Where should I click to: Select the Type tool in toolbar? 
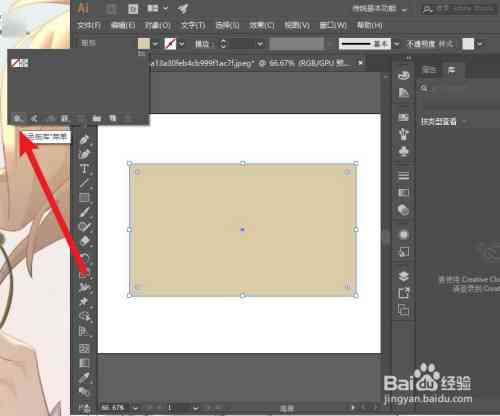tap(84, 169)
